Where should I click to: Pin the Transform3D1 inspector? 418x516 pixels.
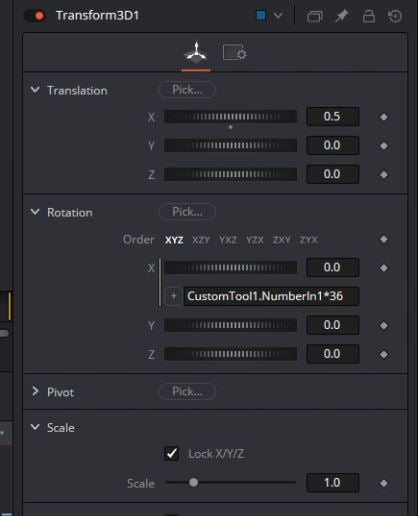pyautogui.click(x=342, y=16)
